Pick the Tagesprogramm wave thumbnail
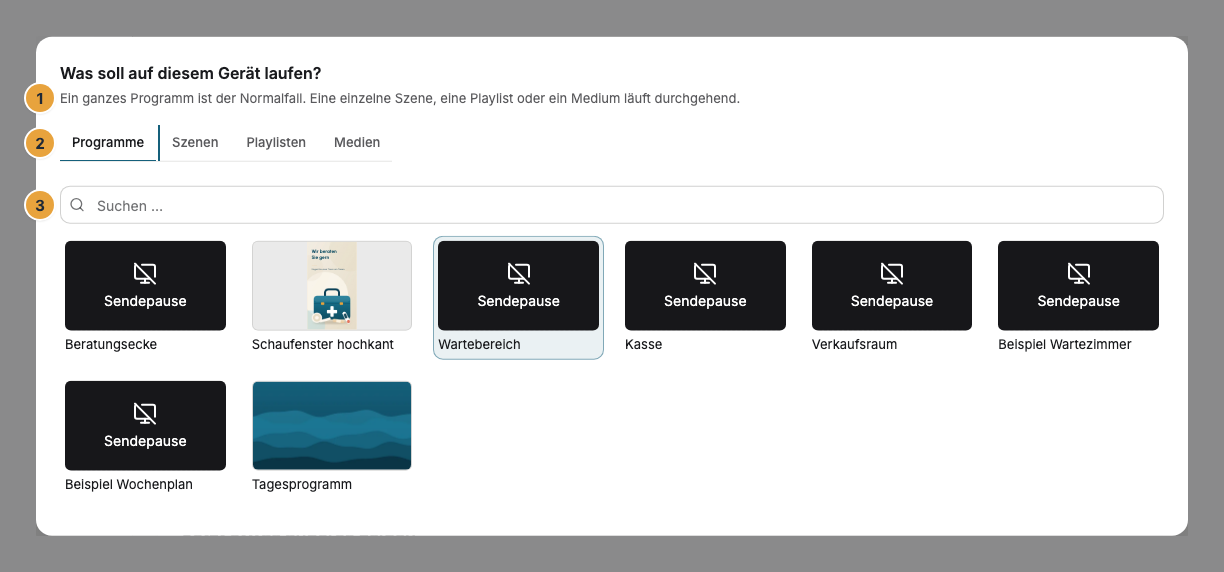The width and height of the screenshot is (1224, 572). click(332, 426)
